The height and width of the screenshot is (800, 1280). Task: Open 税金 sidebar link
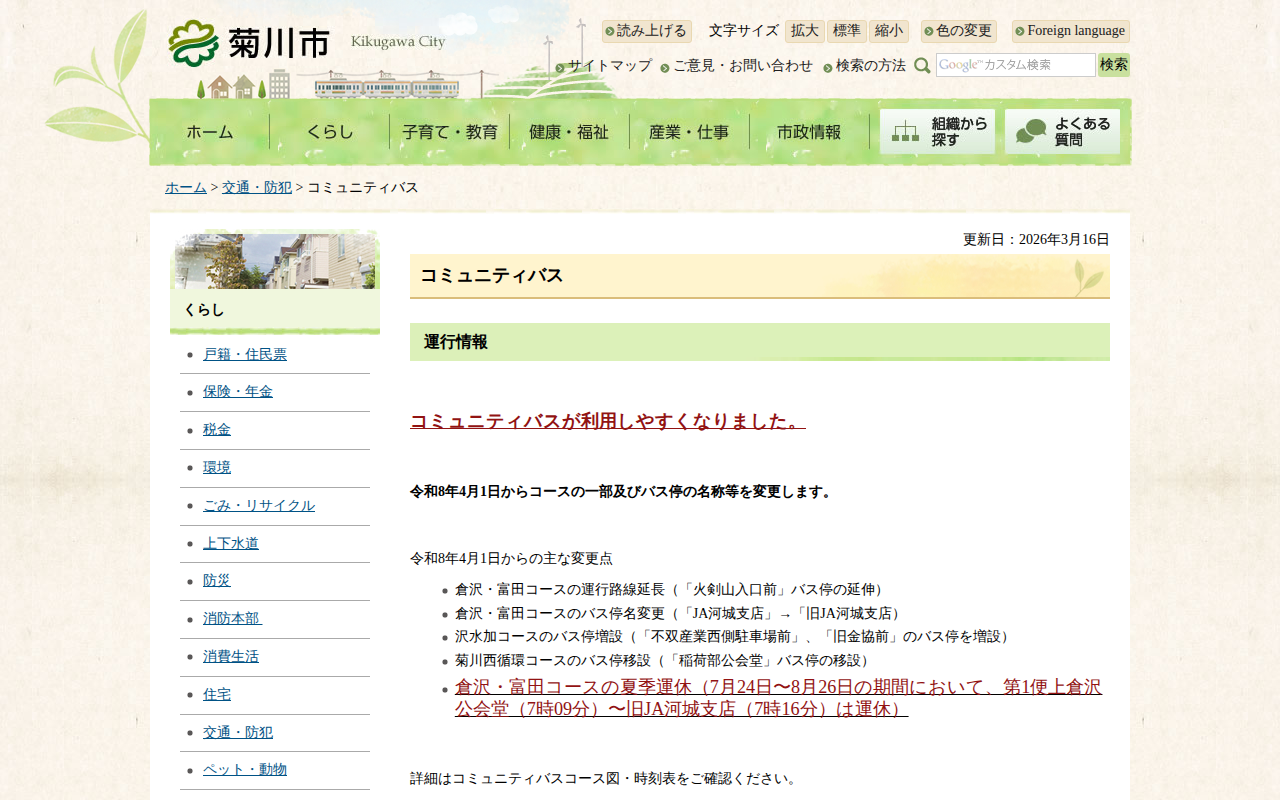point(217,430)
